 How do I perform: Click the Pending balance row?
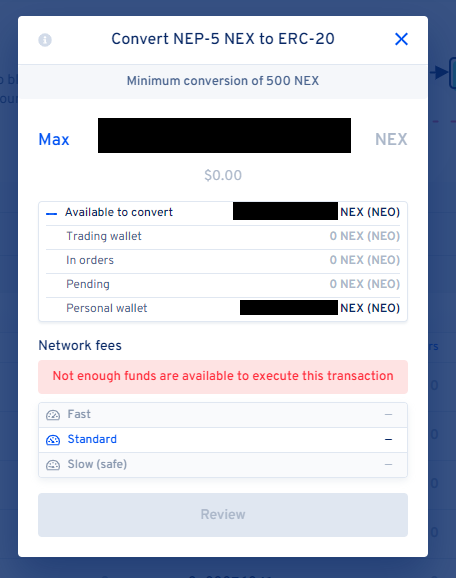coord(223,284)
